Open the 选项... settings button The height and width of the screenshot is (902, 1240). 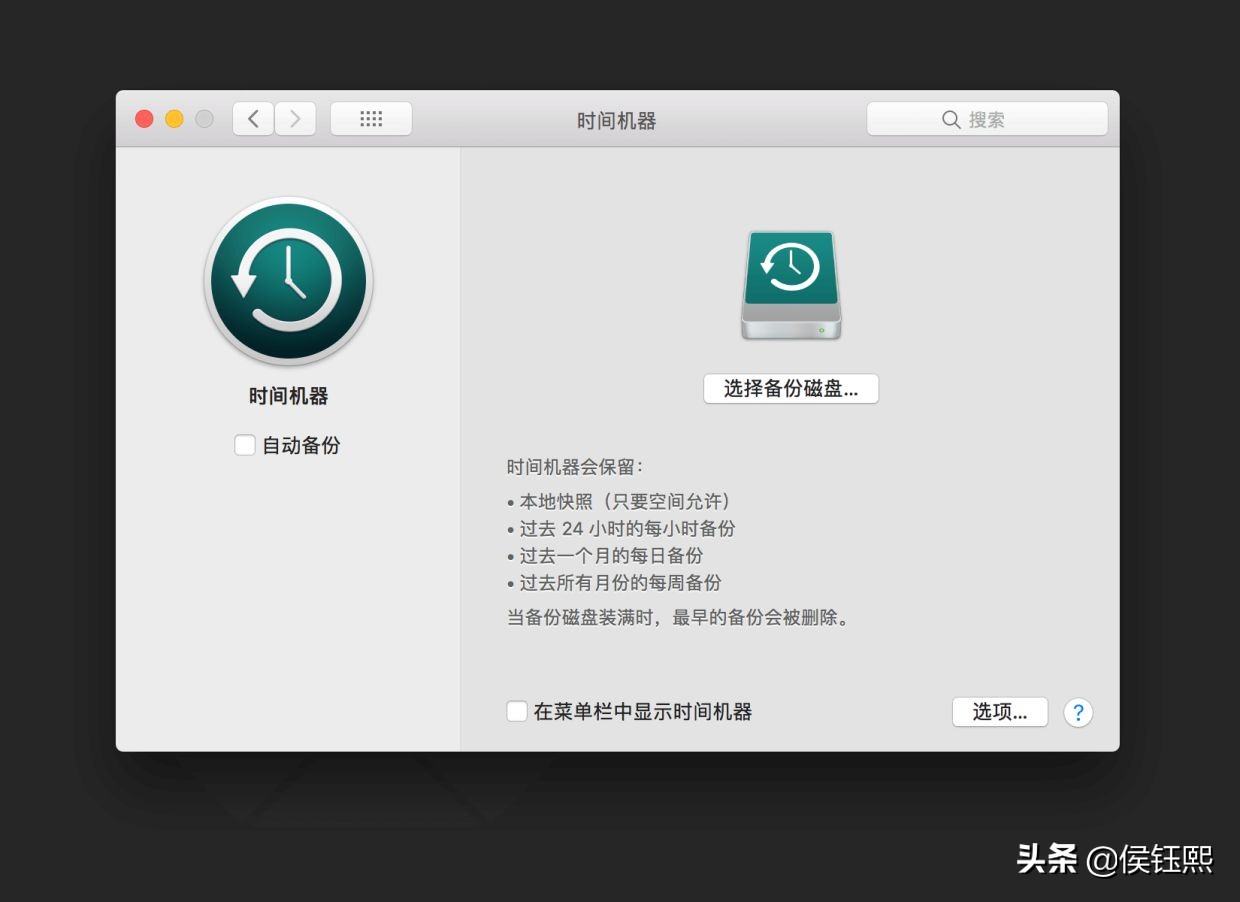(999, 712)
